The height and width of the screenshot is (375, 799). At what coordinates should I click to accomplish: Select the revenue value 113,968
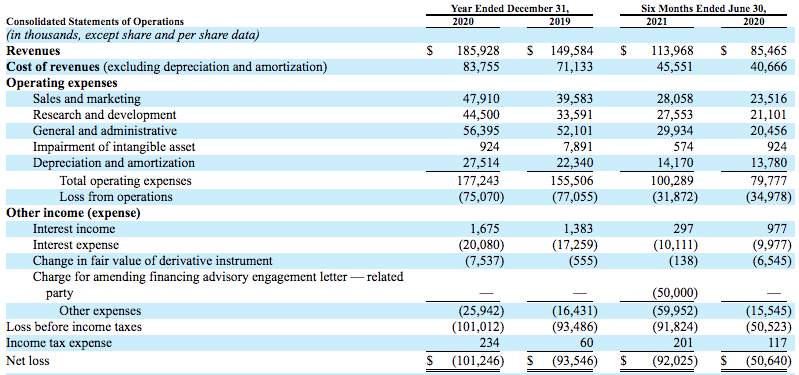click(673, 51)
